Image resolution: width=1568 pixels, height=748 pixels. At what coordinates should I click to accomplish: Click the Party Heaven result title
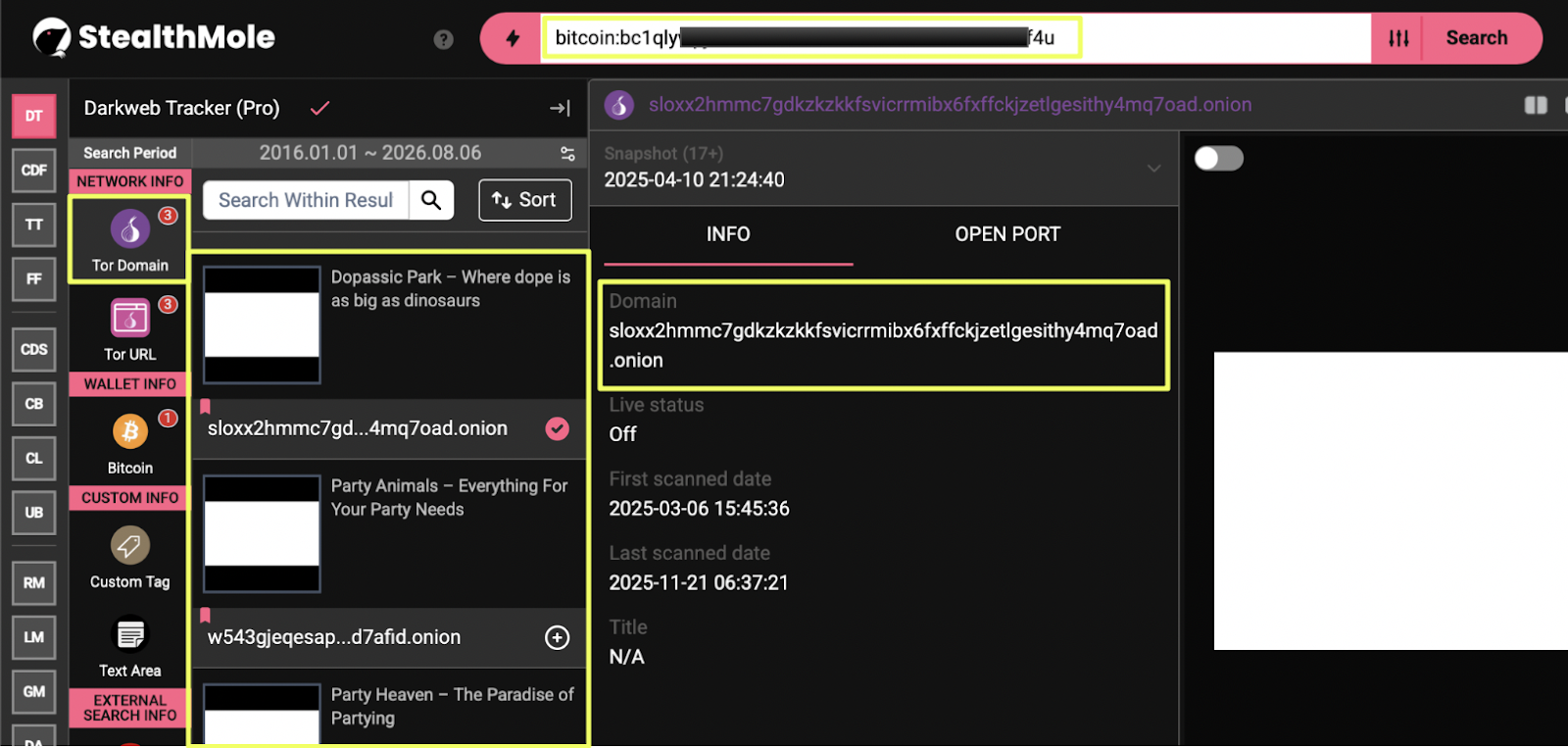point(452,706)
